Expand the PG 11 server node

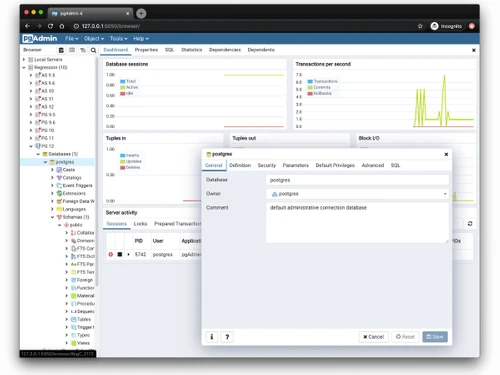click(31, 138)
